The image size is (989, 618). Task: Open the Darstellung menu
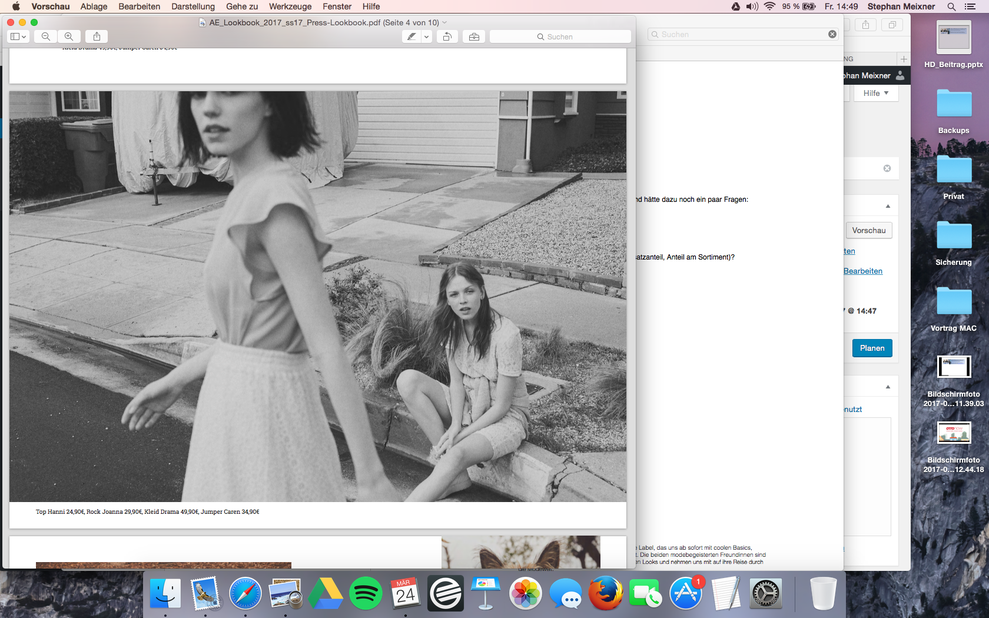coord(193,6)
